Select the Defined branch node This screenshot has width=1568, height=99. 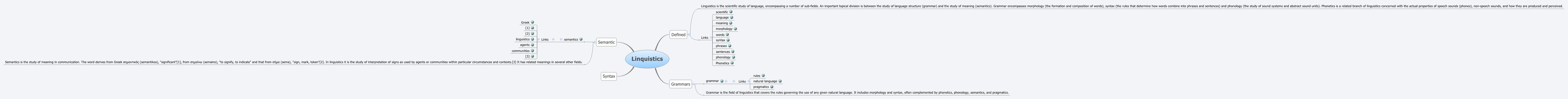pos(678,35)
